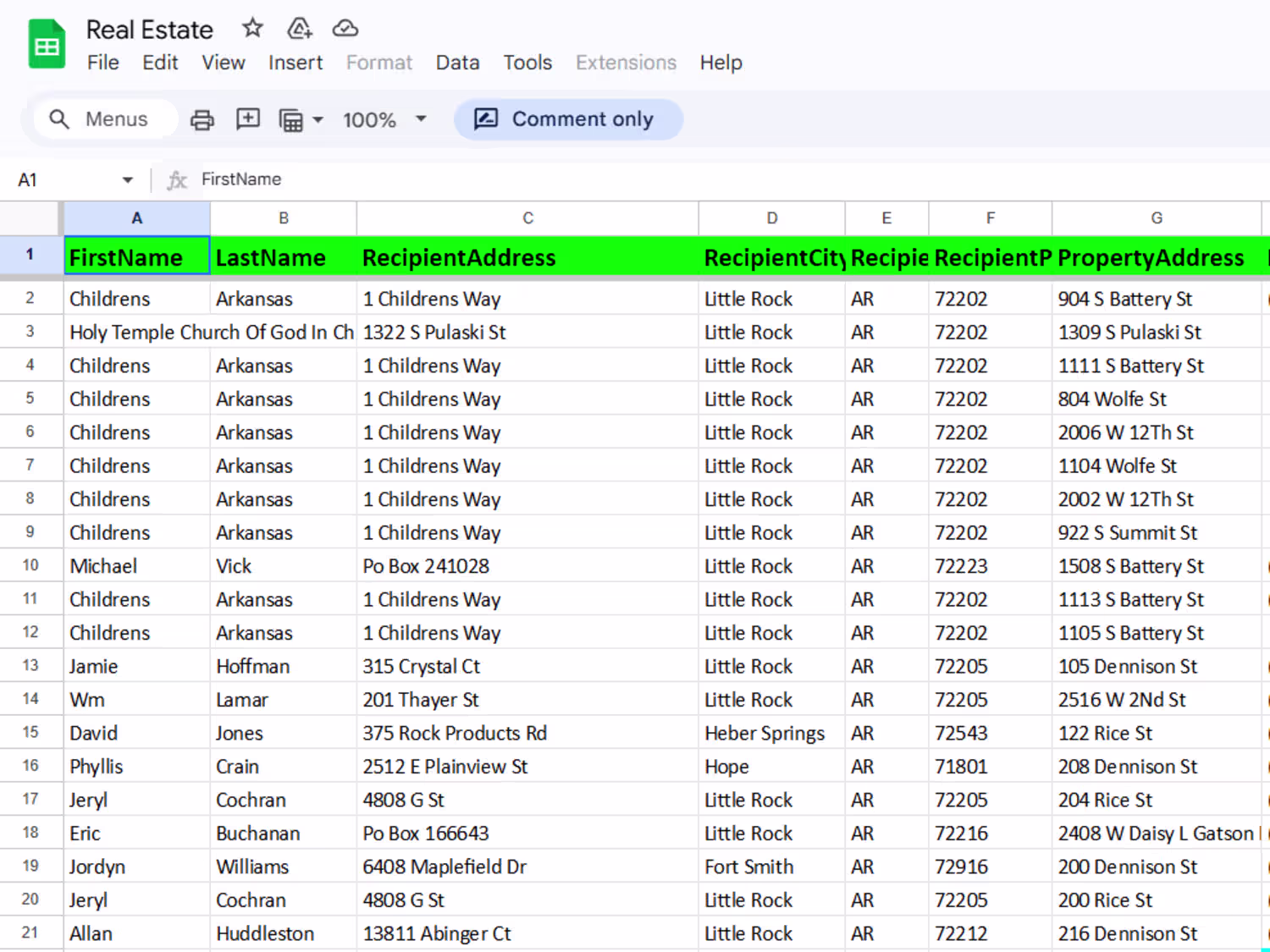Click the Google Sheets home icon
The image size is (1270, 952).
(x=47, y=45)
